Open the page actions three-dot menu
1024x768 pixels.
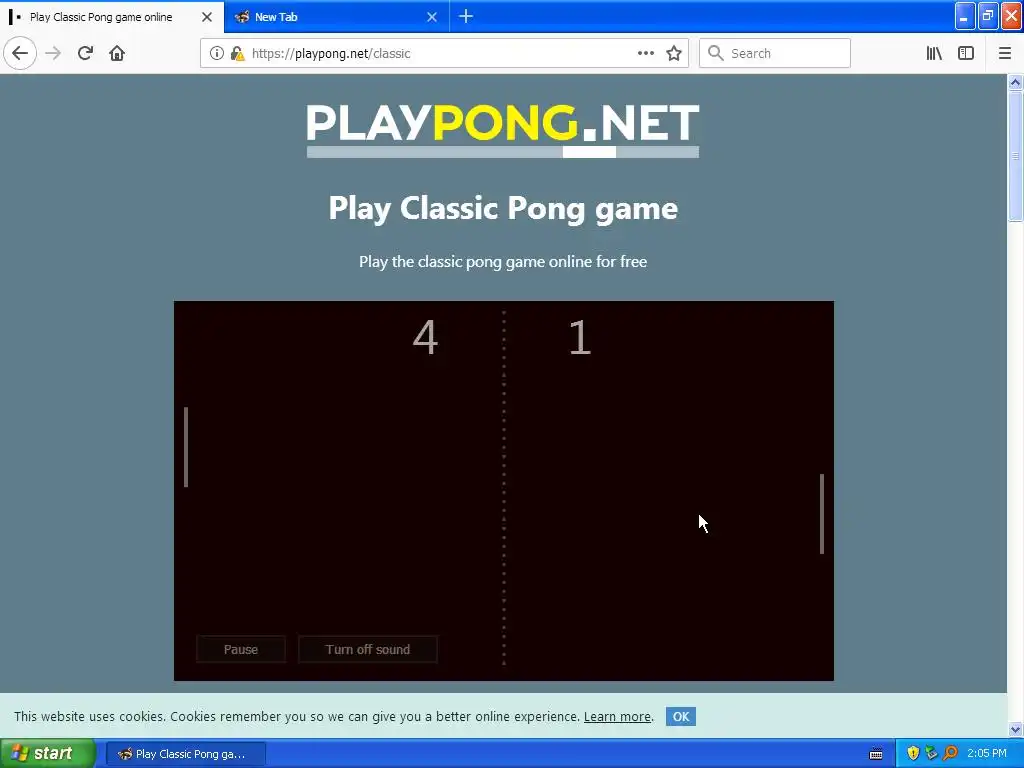click(x=645, y=54)
